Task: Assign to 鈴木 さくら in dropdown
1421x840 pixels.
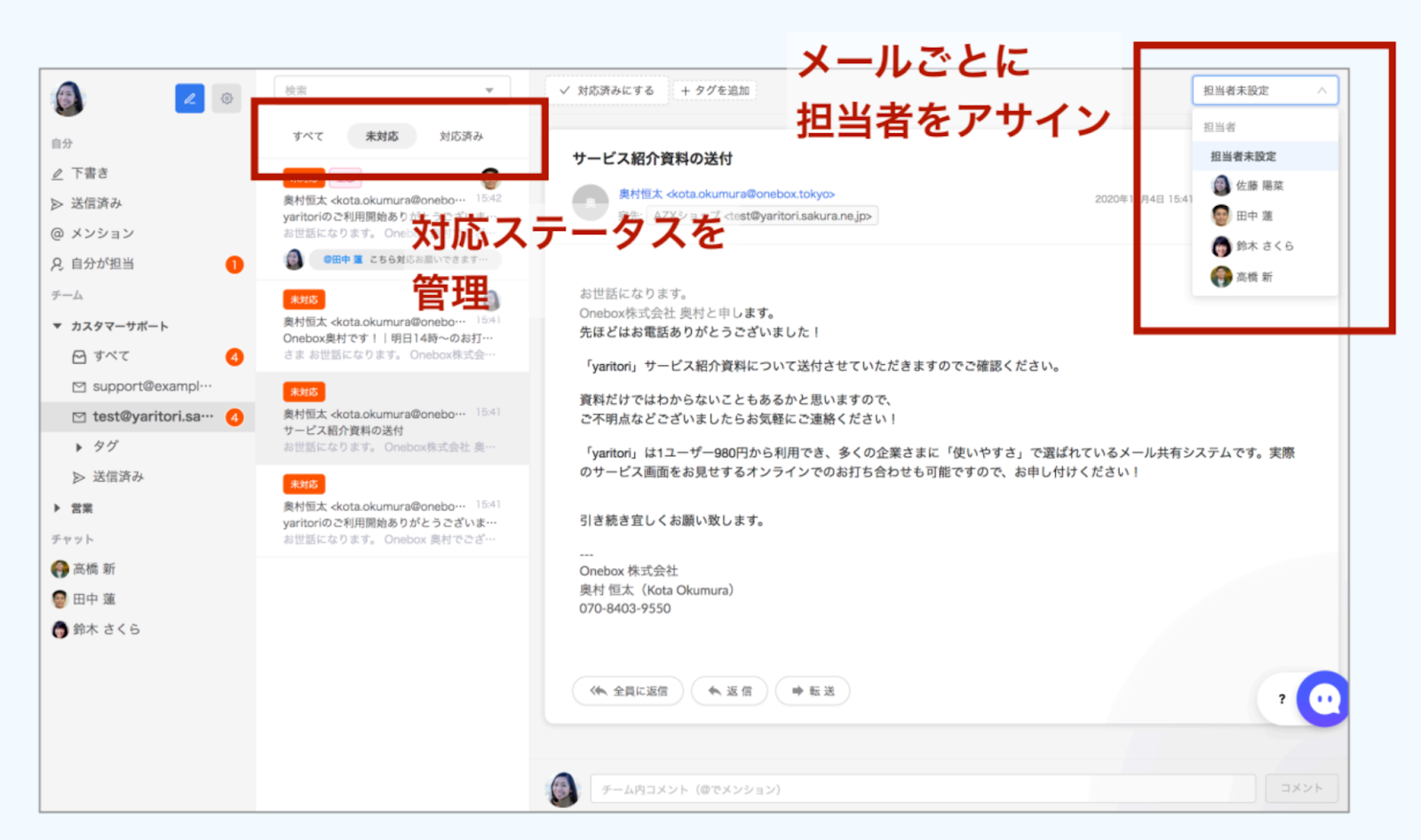Action: (x=1265, y=246)
